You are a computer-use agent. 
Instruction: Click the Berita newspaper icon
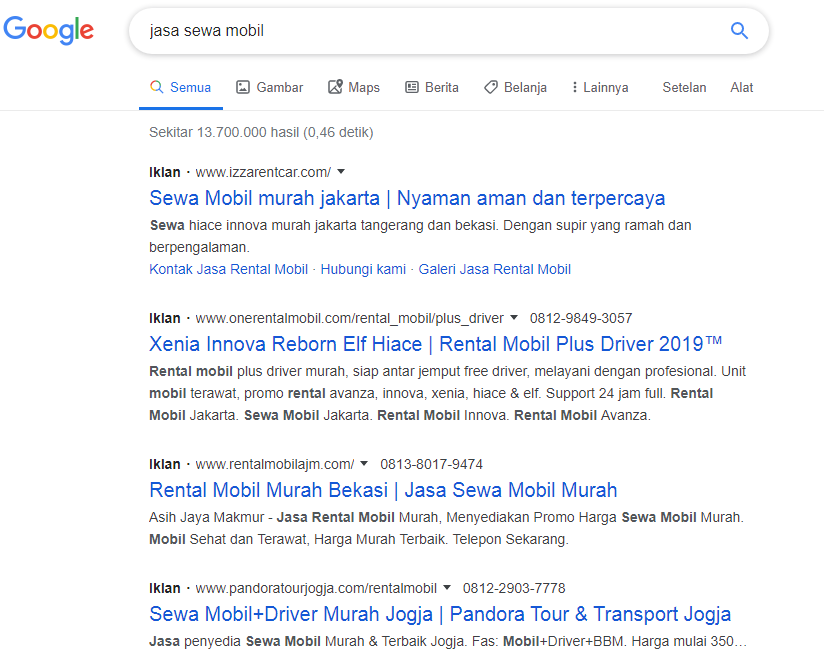(411, 87)
